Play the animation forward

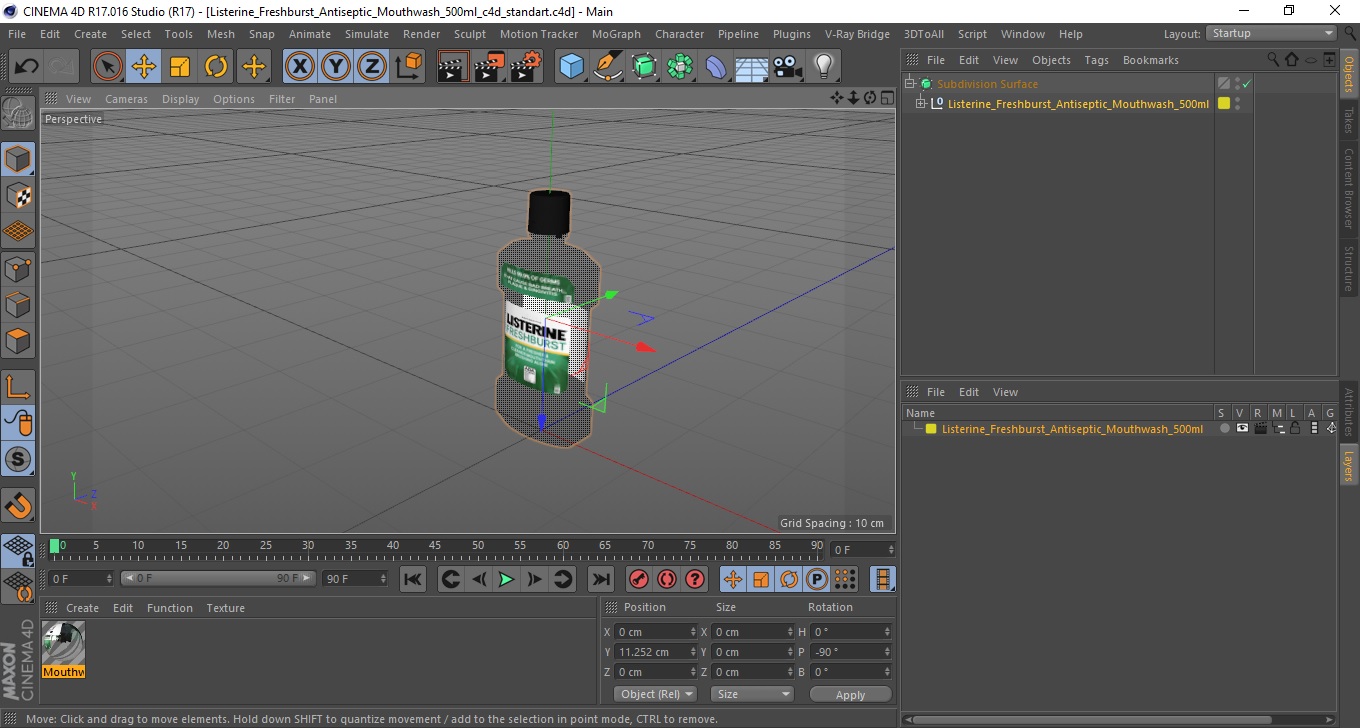[x=507, y=579]
